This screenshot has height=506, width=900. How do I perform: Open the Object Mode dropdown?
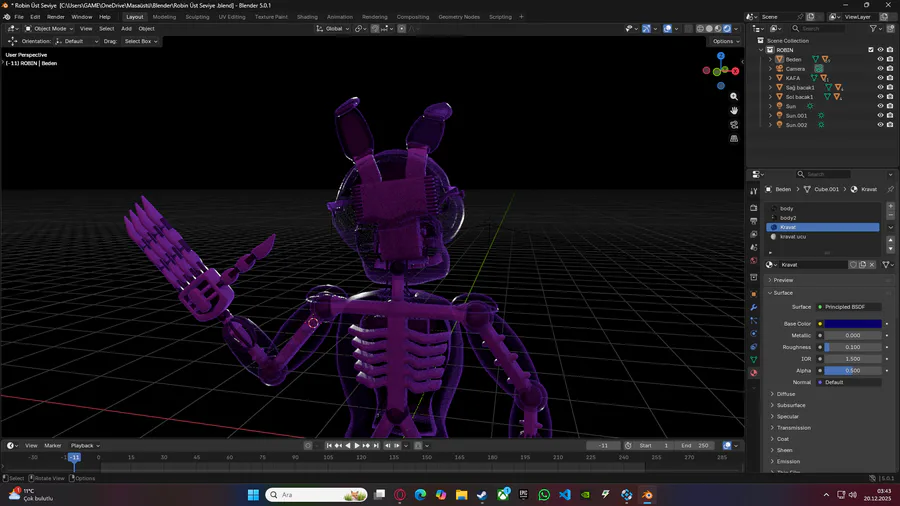coord(49,29)
